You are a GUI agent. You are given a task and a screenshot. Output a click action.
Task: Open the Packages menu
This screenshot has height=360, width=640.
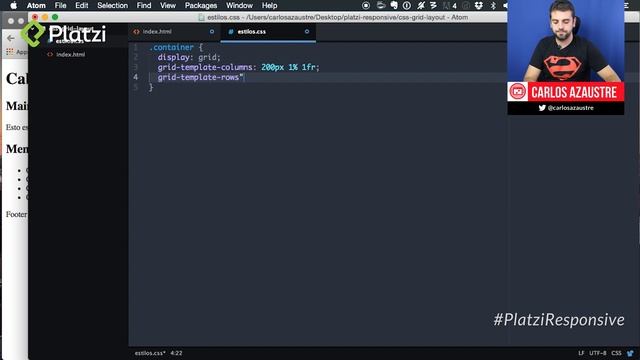tap(201, 5)
